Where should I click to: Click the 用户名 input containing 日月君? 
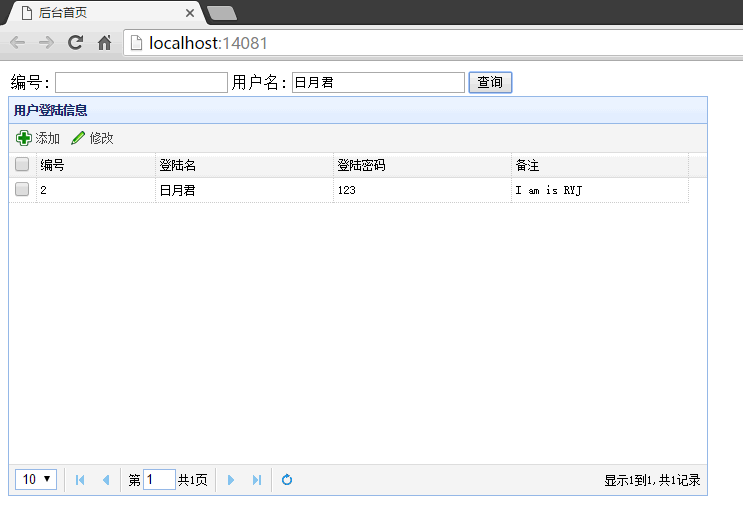coord(378,82)
